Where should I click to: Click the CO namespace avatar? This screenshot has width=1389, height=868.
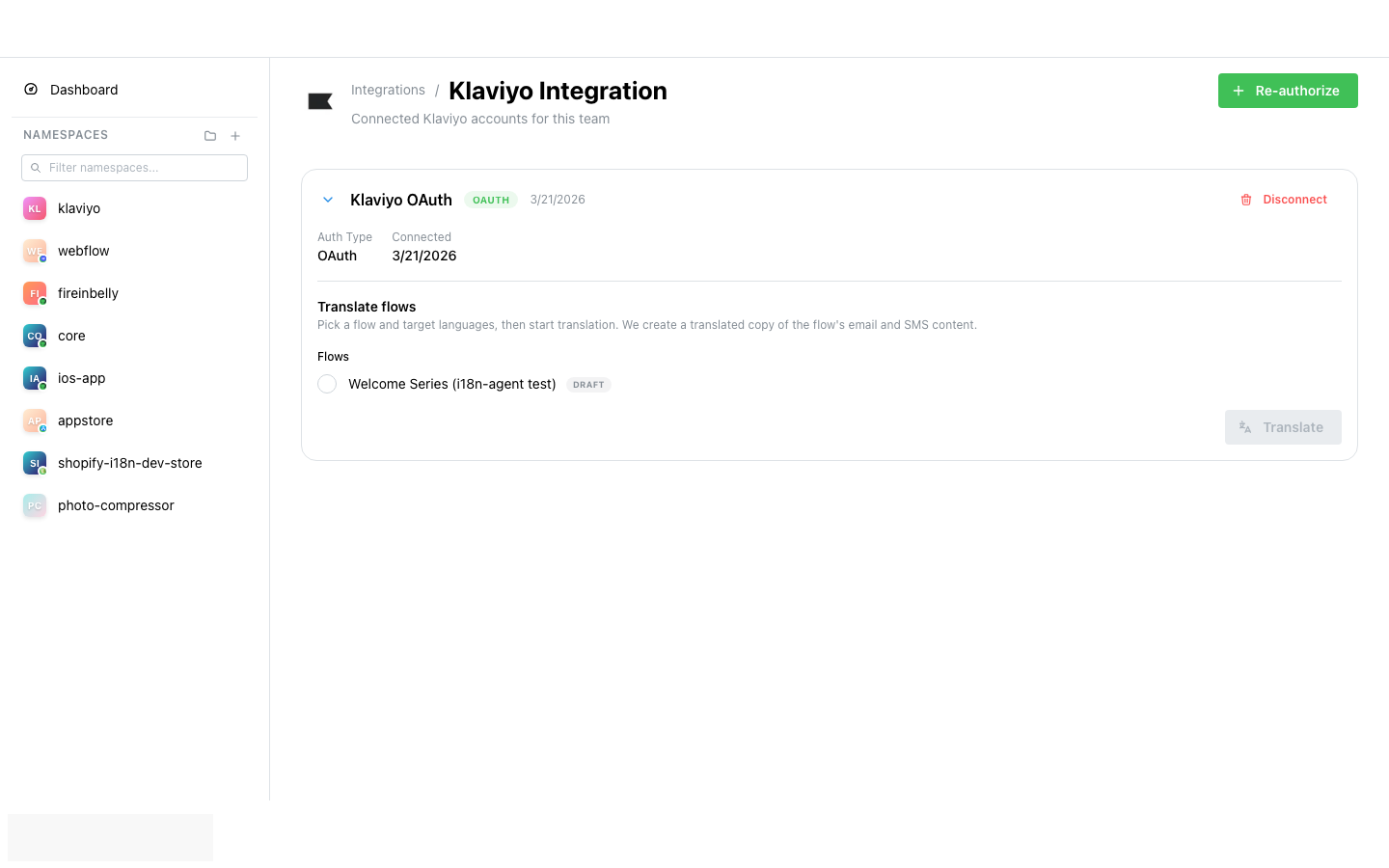(x=35, y=336)
